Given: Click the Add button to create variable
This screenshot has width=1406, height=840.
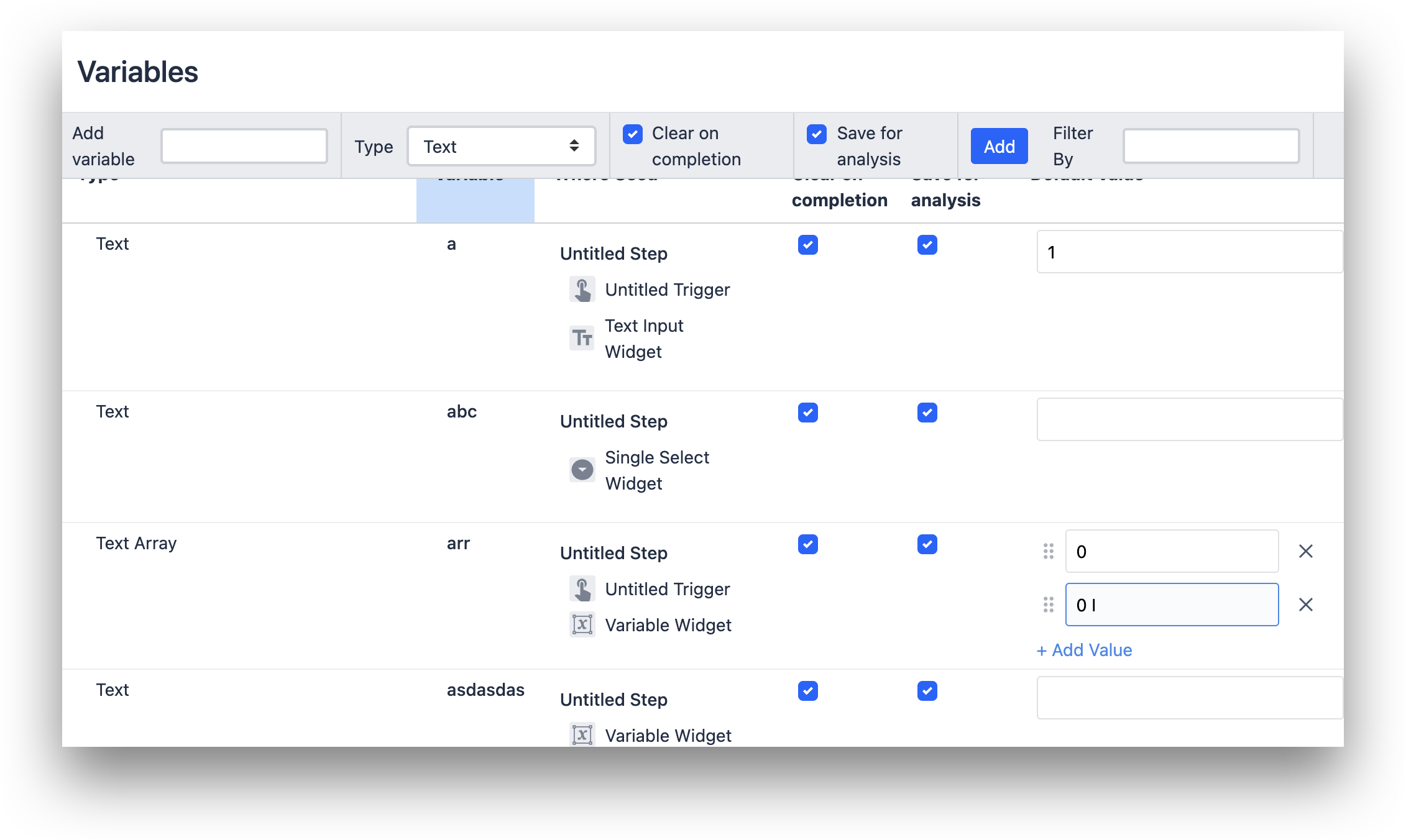Looking at the screenshot, I should click(999, 145).
